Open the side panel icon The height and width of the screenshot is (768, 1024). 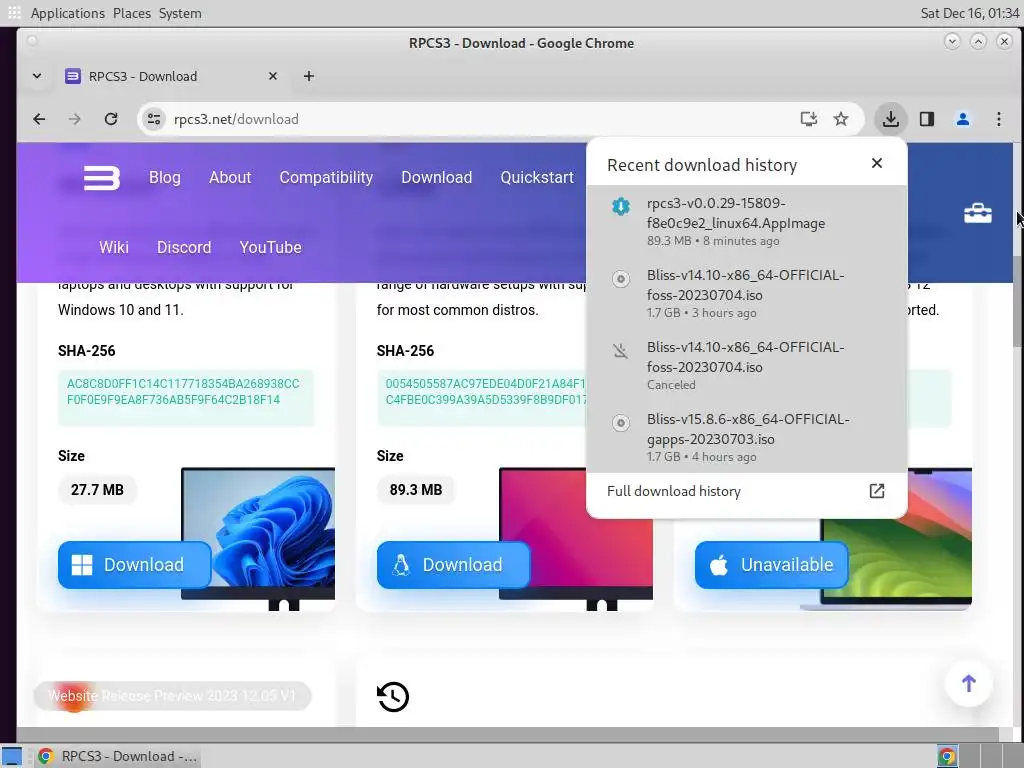(x=927, y=119)
